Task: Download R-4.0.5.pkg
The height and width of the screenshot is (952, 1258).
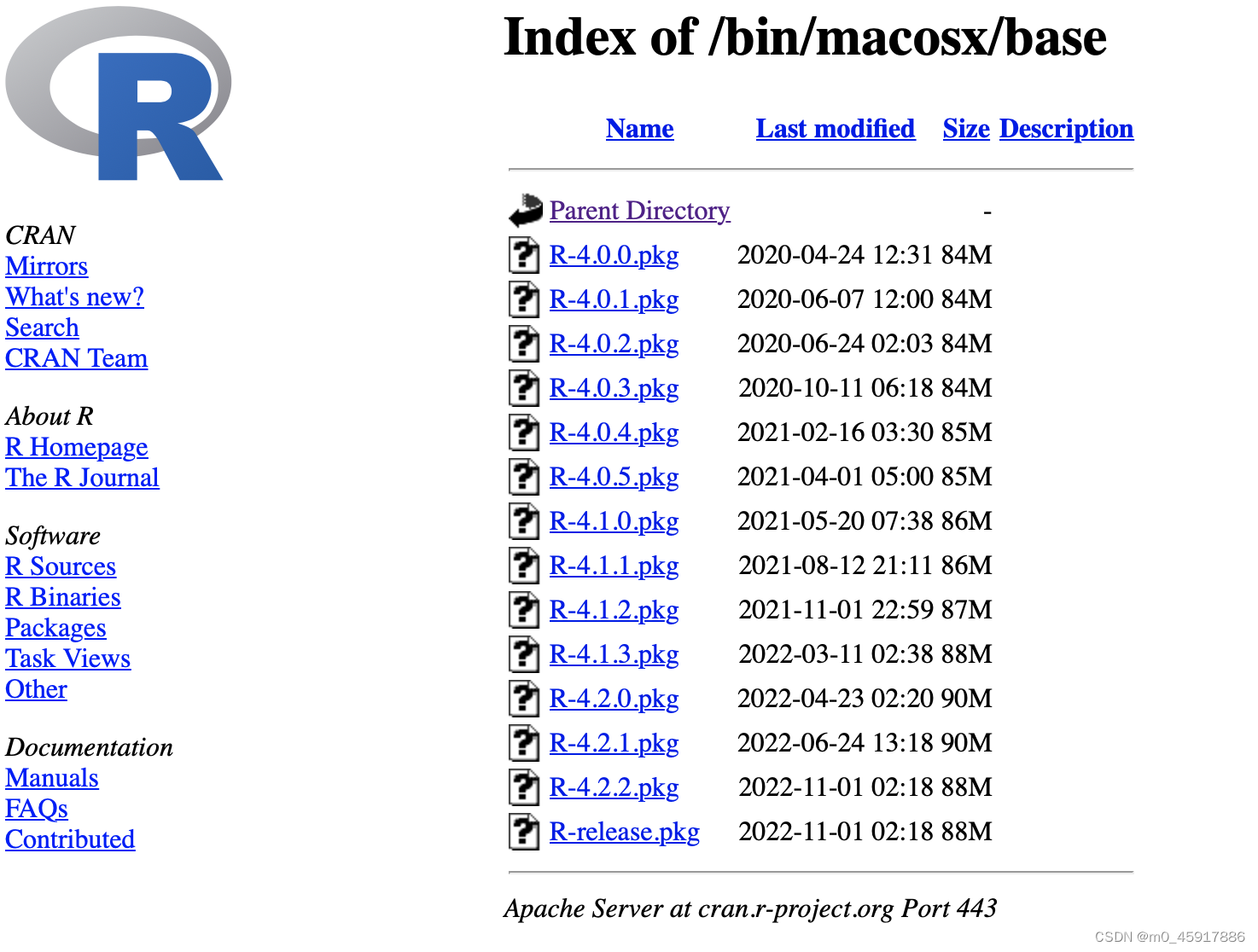Action: click(614, 477)
